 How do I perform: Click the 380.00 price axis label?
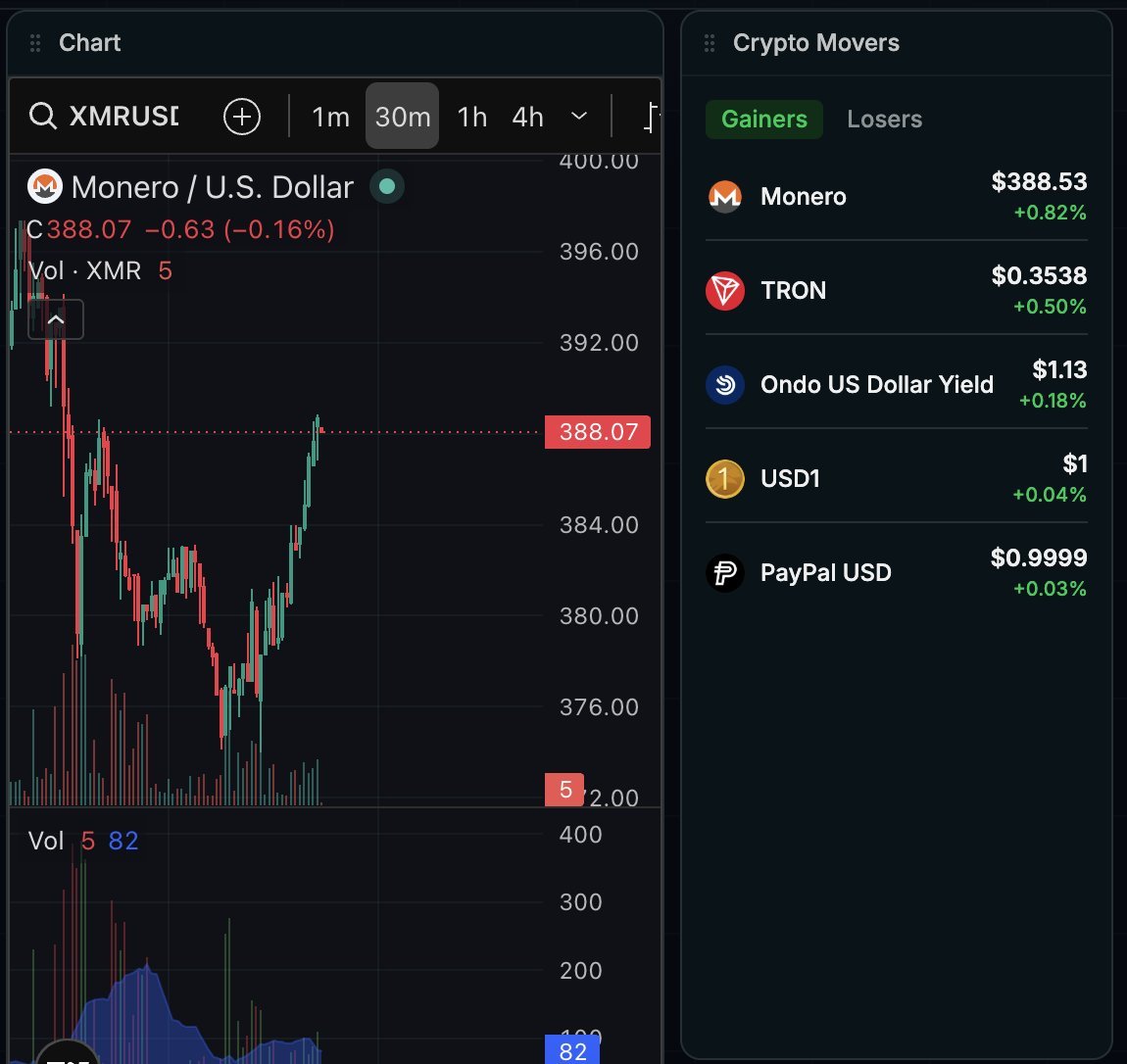point(599,615)
